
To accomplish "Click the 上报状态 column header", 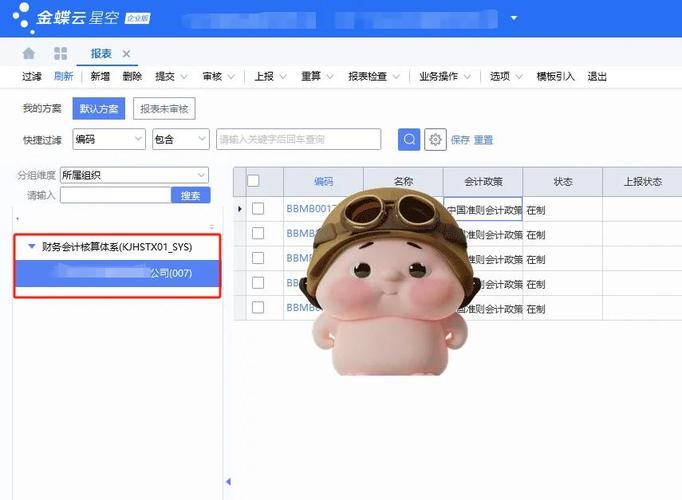I will pyautogui.click(x=642, y=181).
